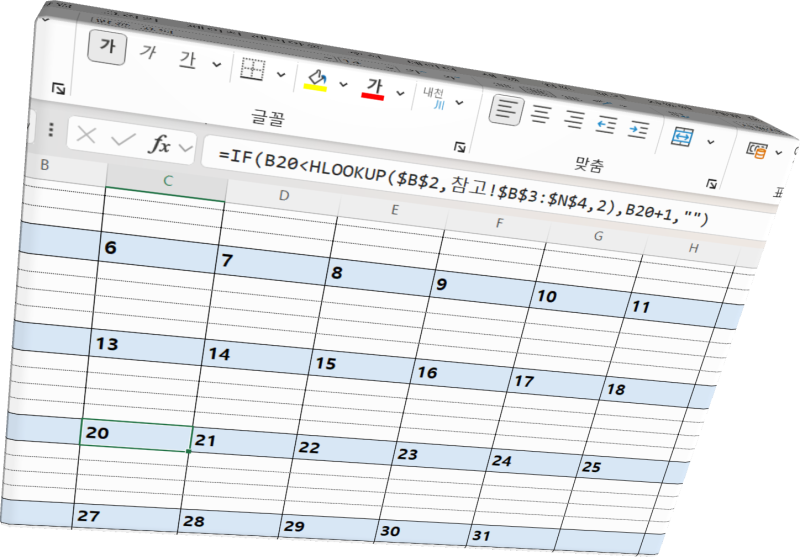Click decrease indent icon

tap(607, 124)
